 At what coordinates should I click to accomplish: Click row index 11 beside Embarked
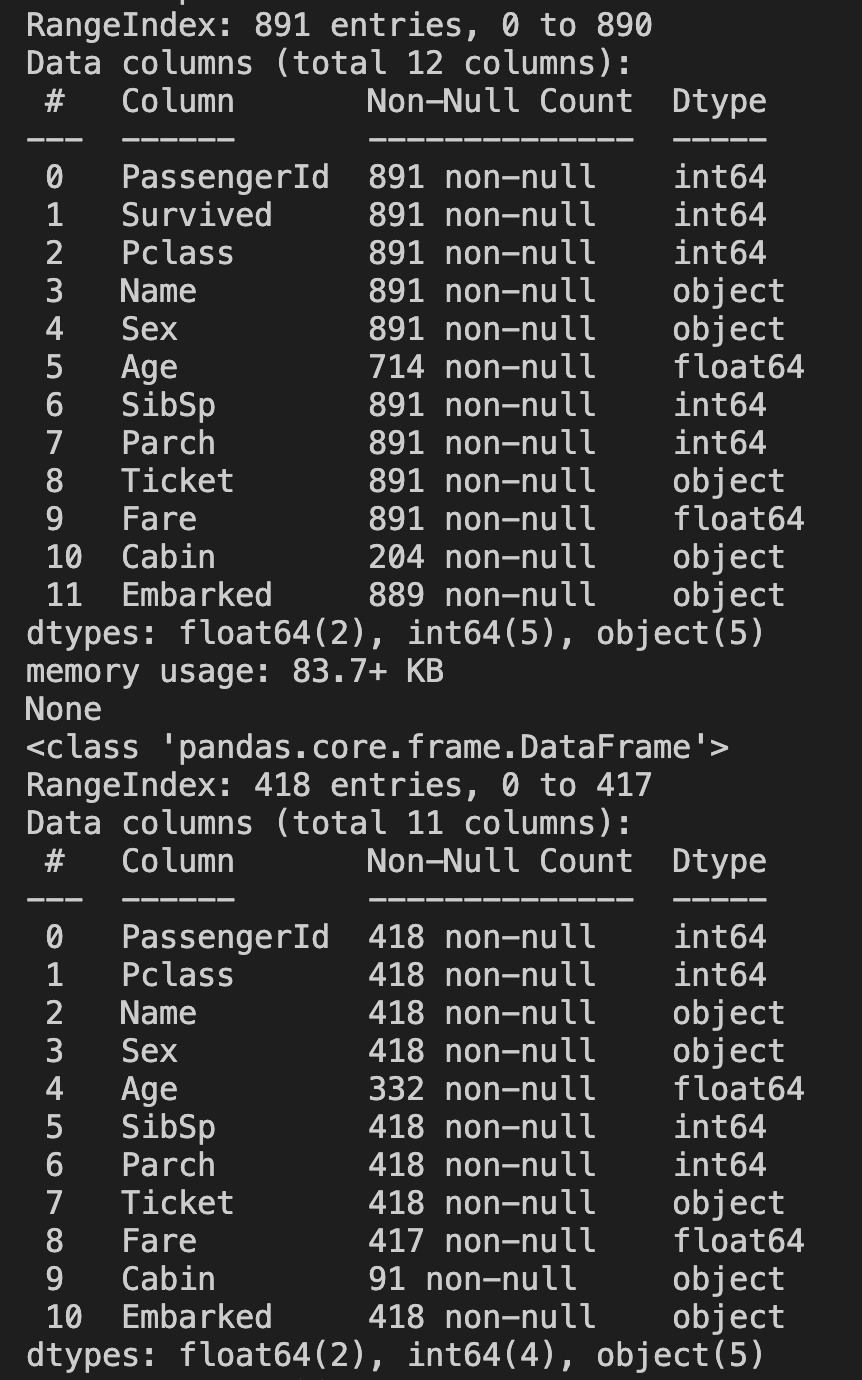point(64,595)
